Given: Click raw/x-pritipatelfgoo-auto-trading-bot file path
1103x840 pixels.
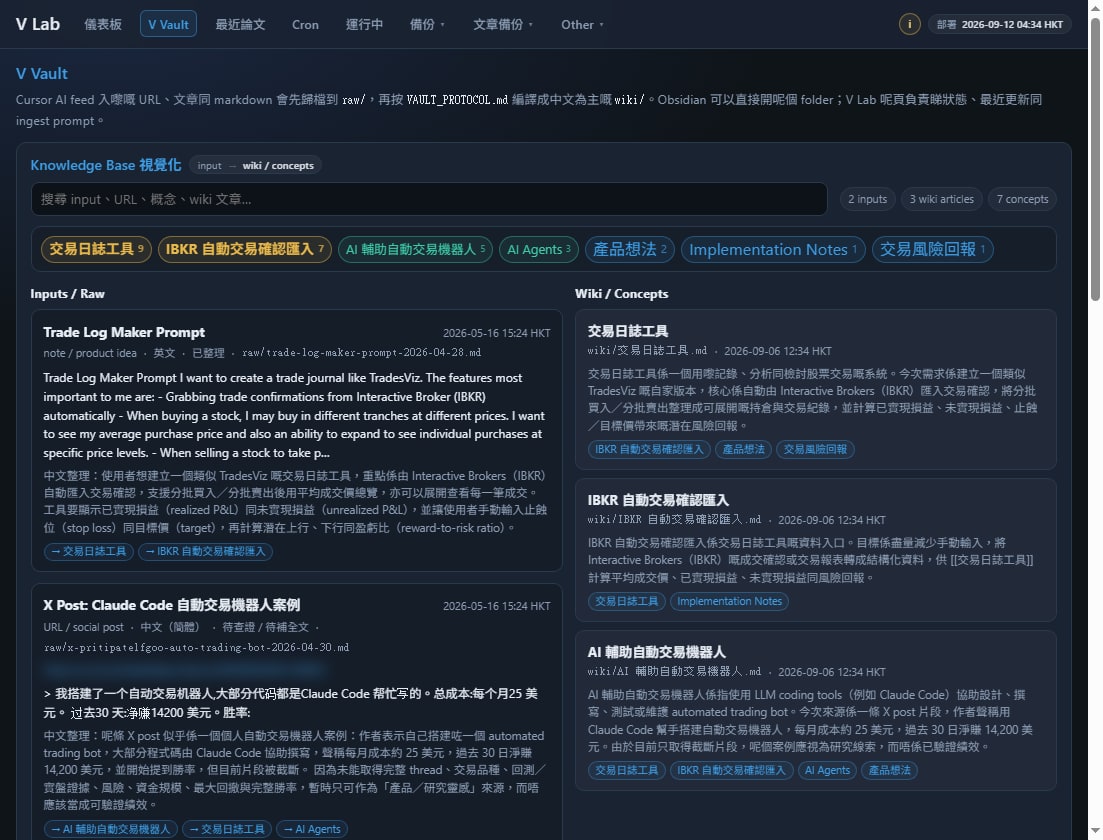Looking at the screenshot, I should pos(196,647).
